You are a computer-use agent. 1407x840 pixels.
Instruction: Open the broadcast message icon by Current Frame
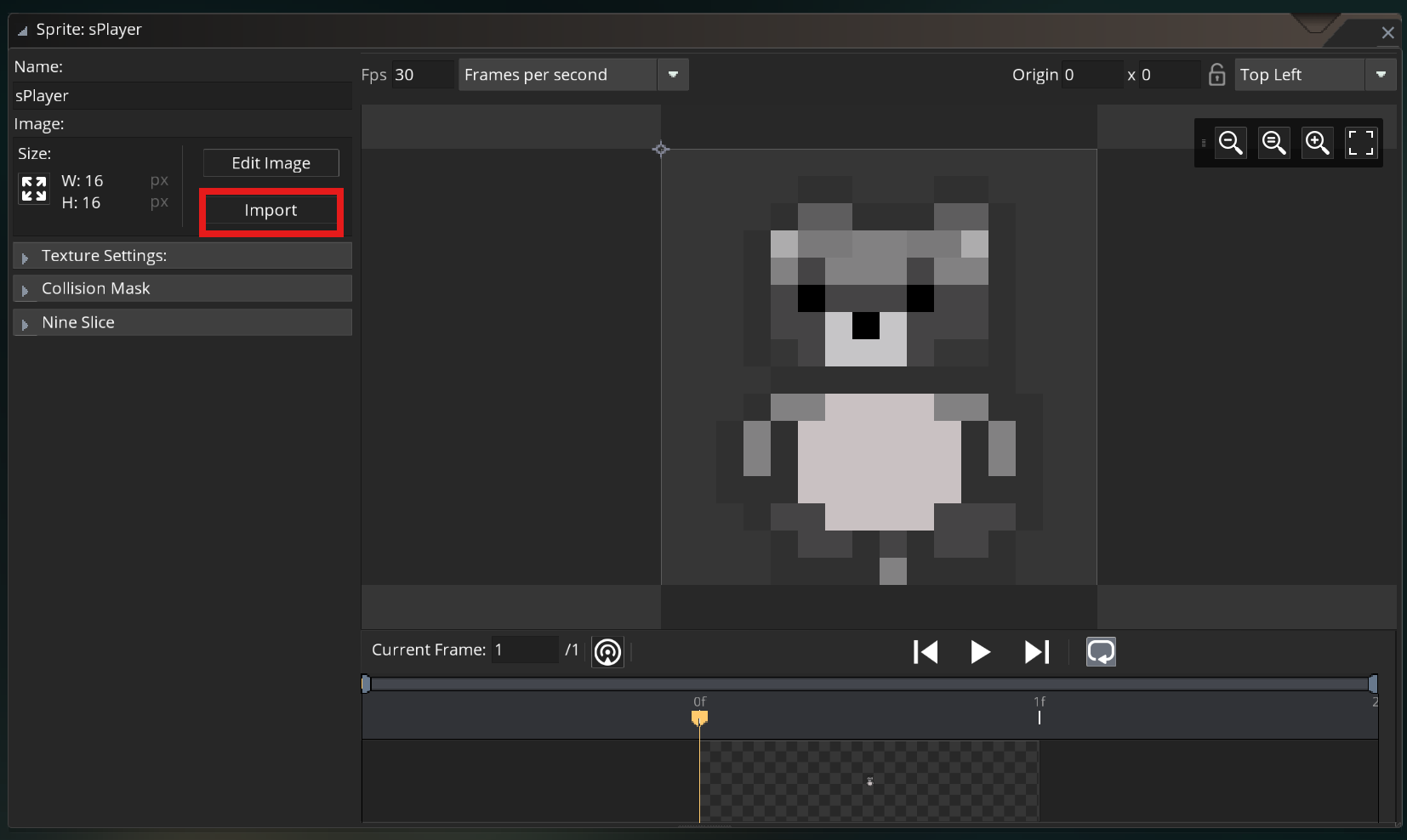click(x=607, y=652)
